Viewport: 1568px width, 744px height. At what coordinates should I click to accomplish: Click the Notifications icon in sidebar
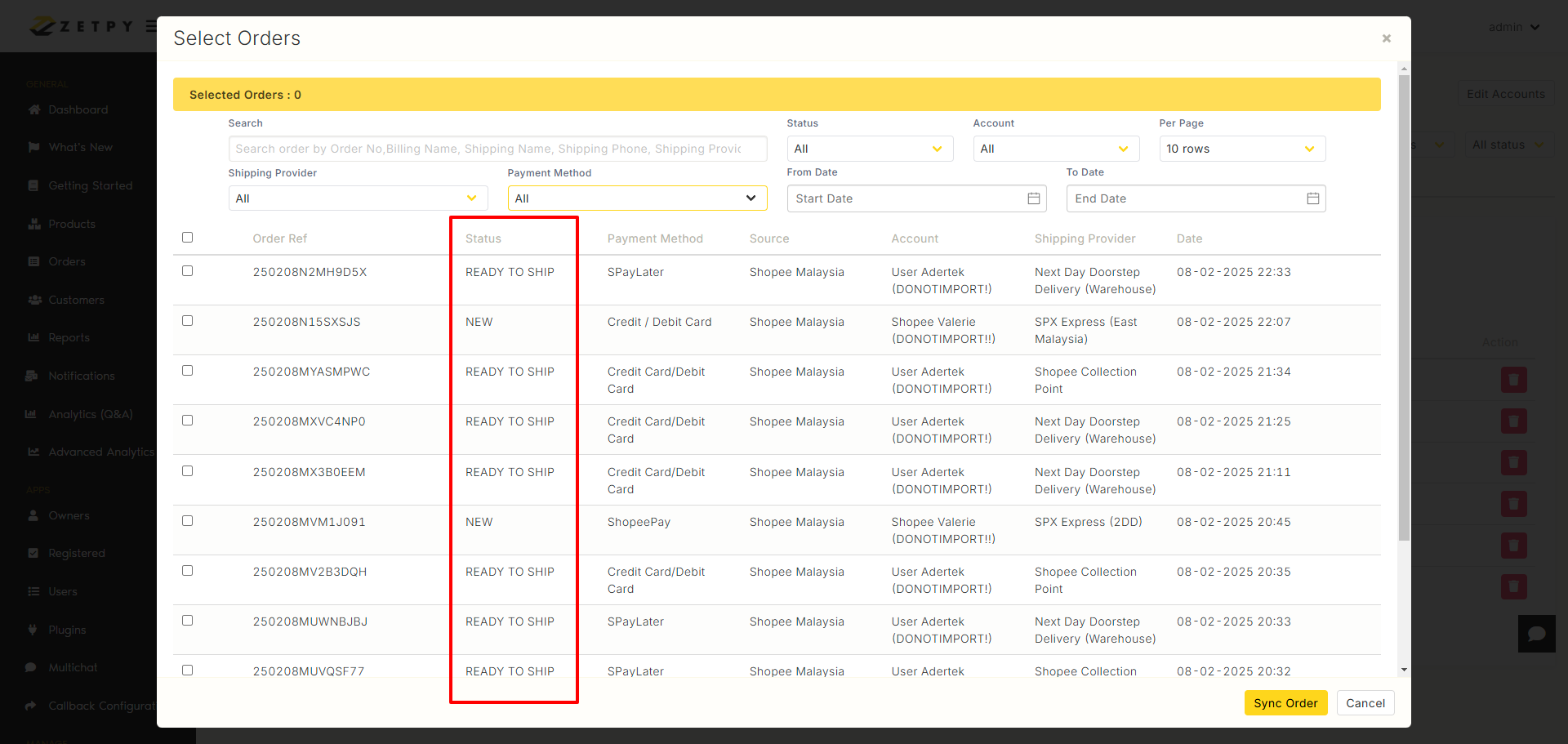click(x=33, y=376)
